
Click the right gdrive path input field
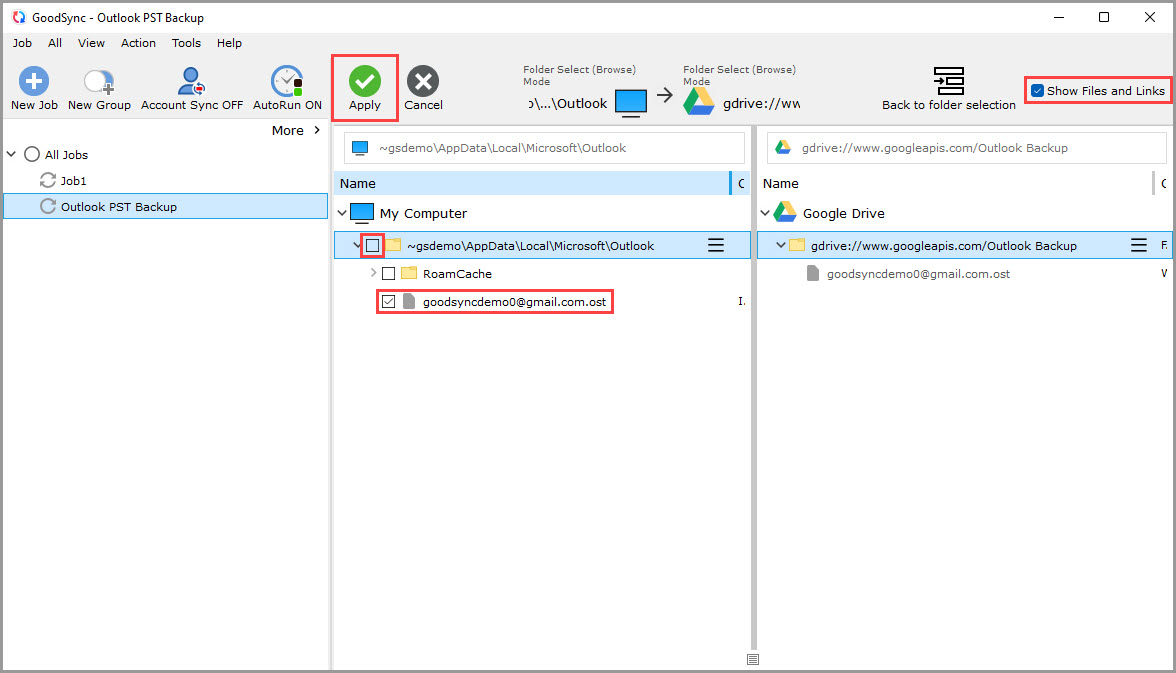967,148
